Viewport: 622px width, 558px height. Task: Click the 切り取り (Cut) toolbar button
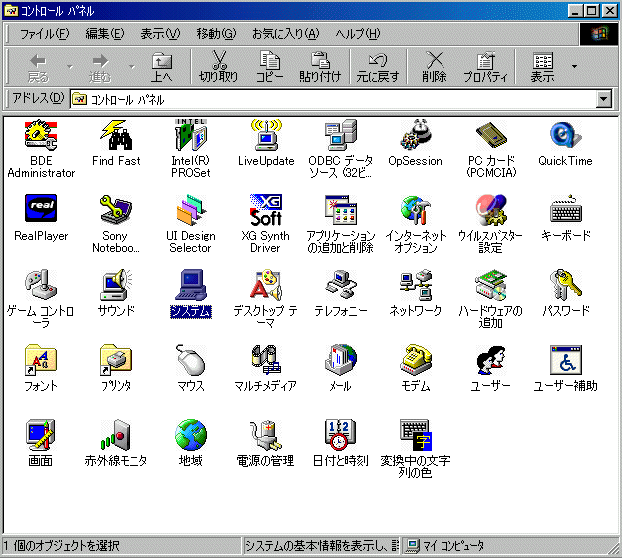tap(219, 66)
